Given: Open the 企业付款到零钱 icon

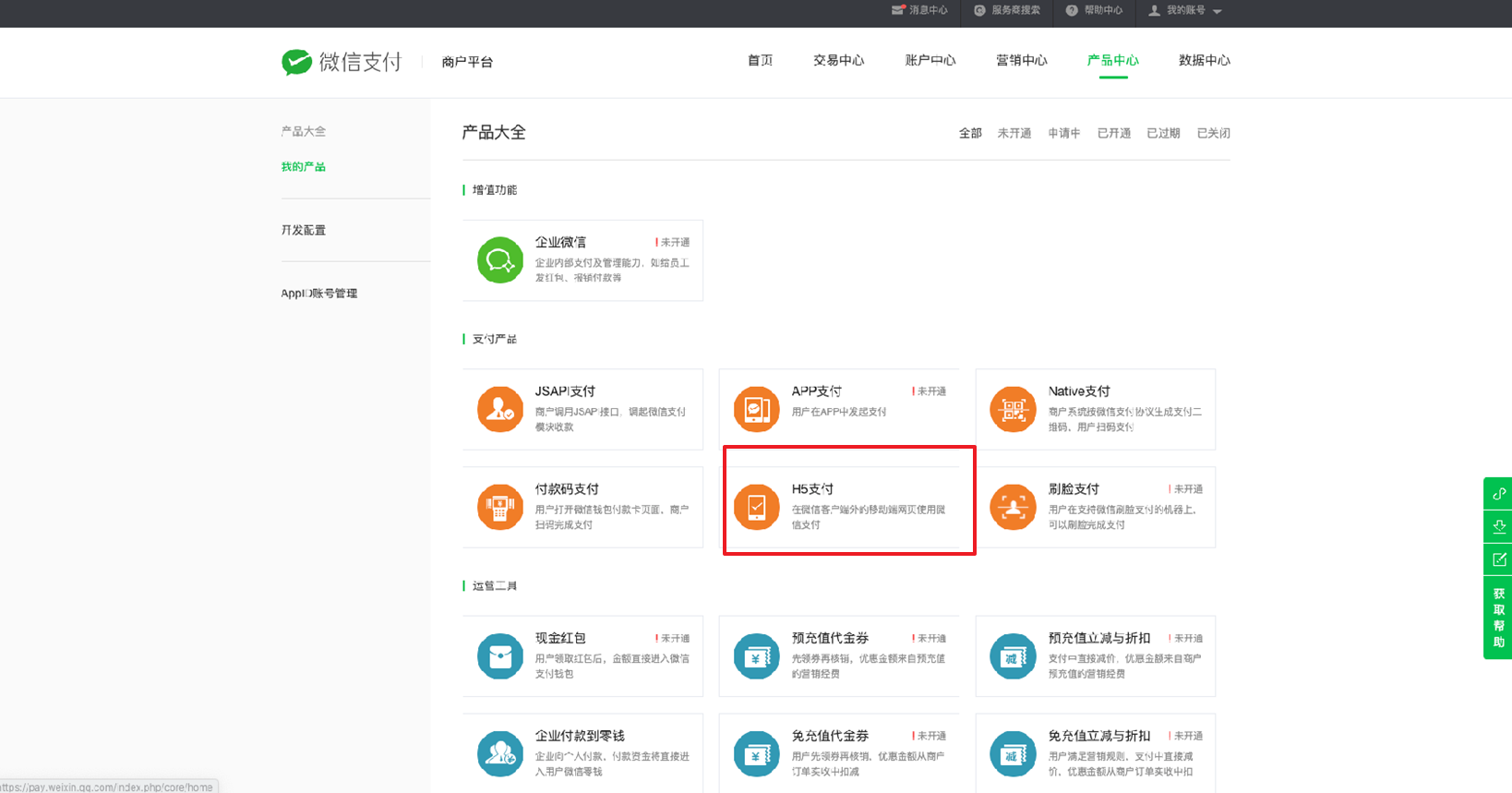Looking at the screenshot, I should click(500, 753).
